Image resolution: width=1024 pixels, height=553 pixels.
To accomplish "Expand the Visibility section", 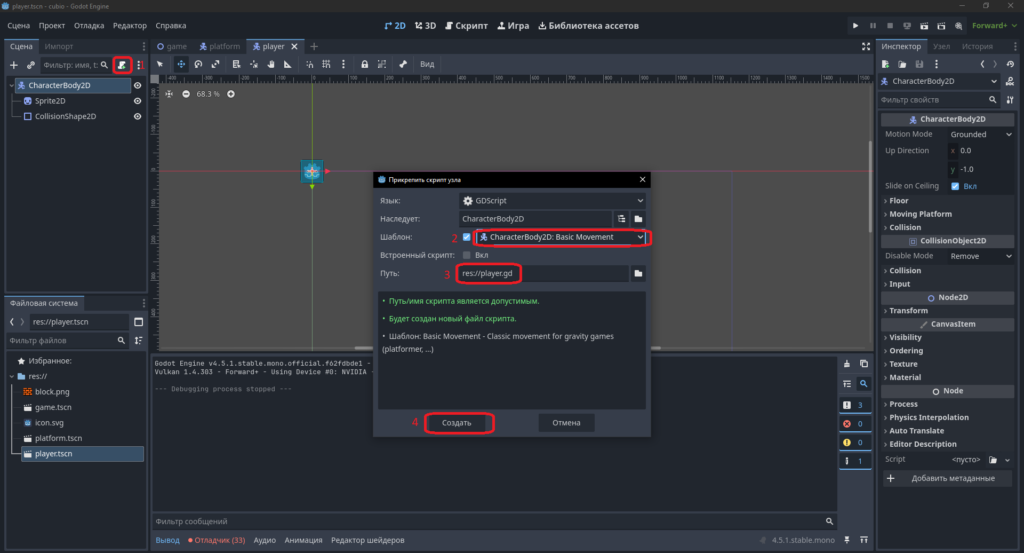I will [904, 338].
